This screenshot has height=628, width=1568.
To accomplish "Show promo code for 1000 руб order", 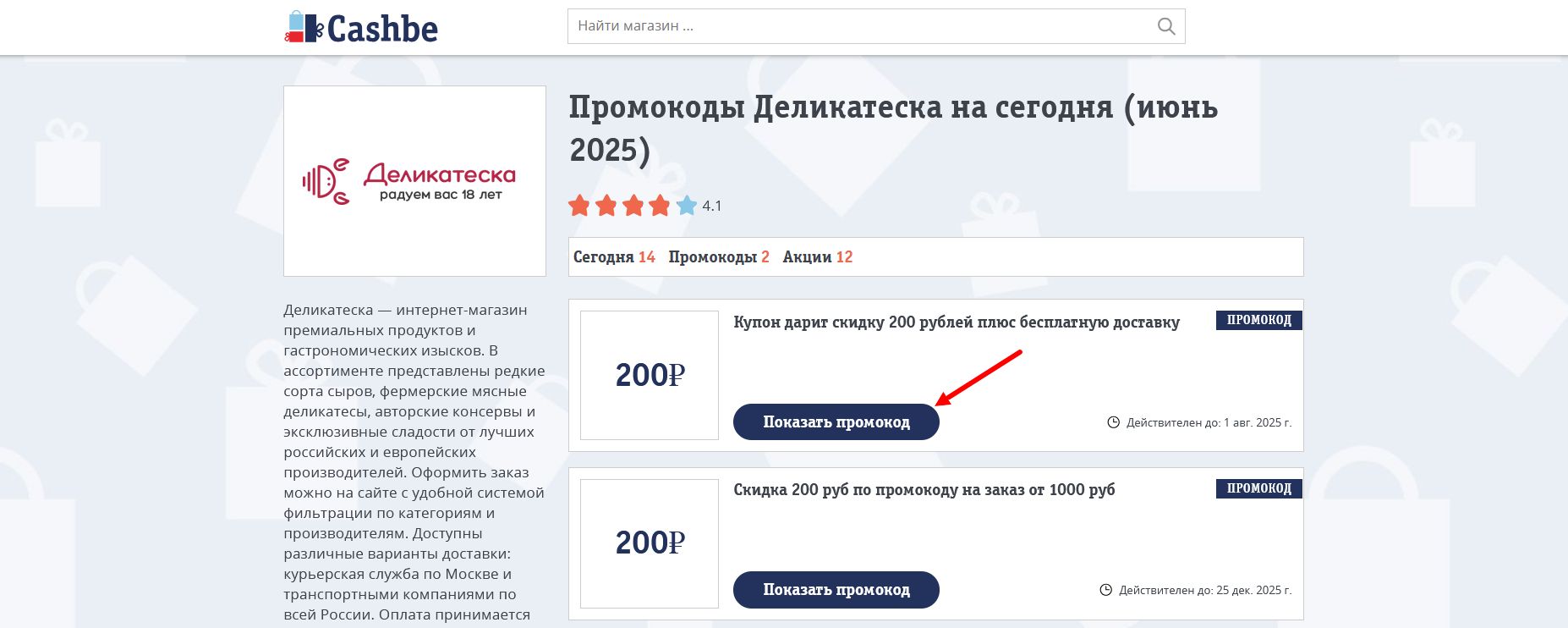I will (836, 590).
